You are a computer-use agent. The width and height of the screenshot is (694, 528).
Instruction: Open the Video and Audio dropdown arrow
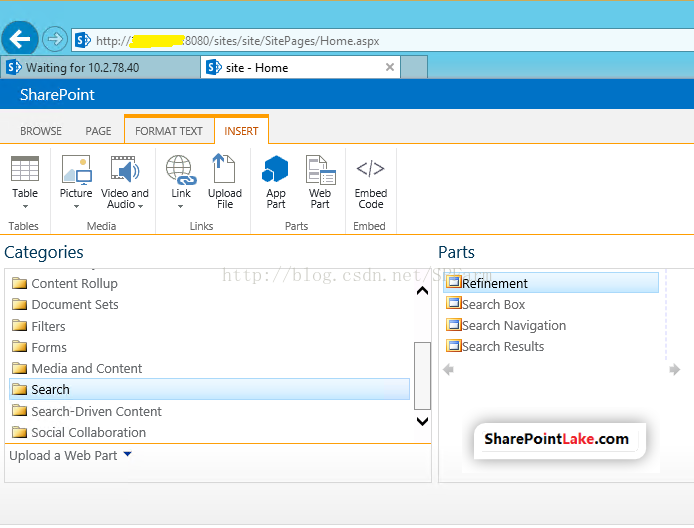[x=140, y=206]
